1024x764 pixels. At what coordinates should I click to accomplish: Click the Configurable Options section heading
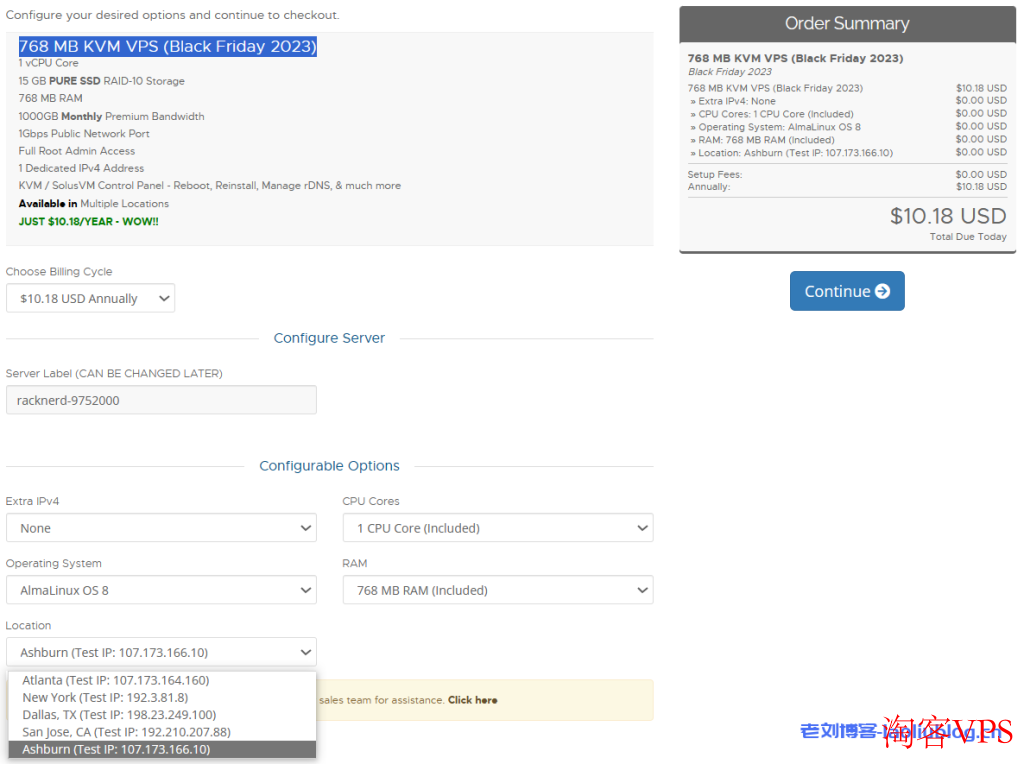tap(329, 466)
